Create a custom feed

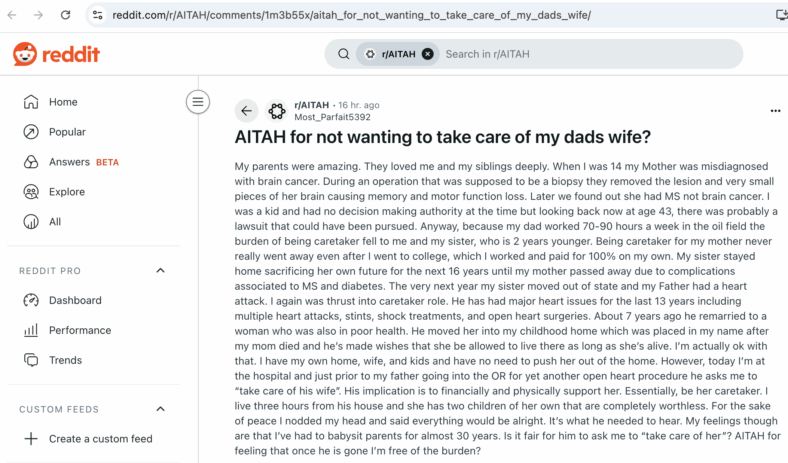(x=93, y=439)
